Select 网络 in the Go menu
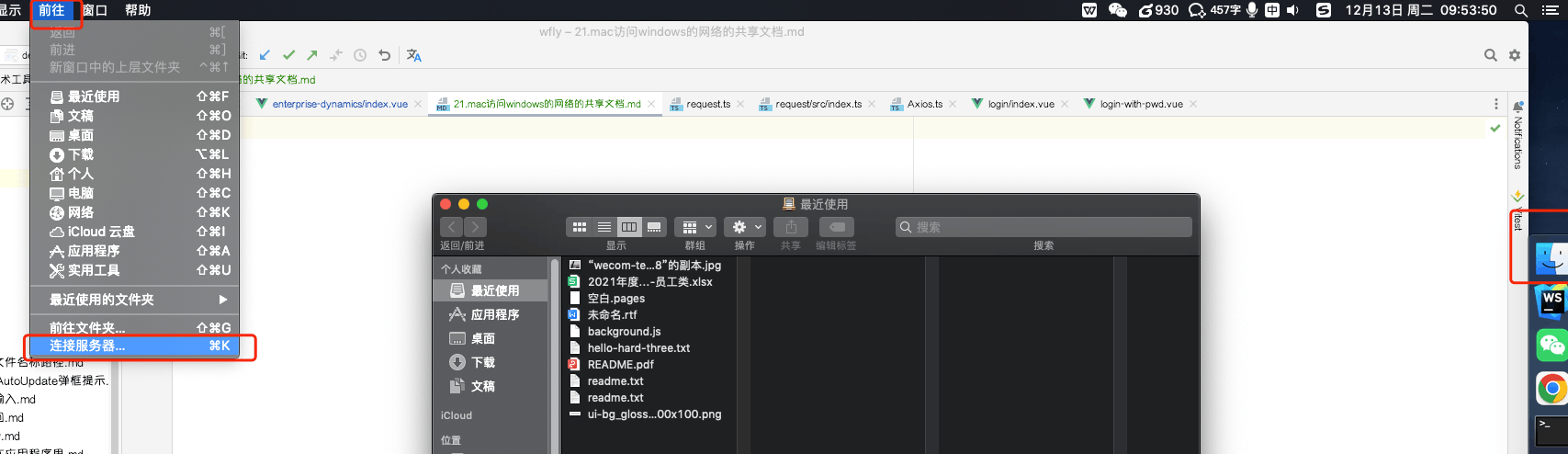The image size is (1568, 454). [134, 212]
